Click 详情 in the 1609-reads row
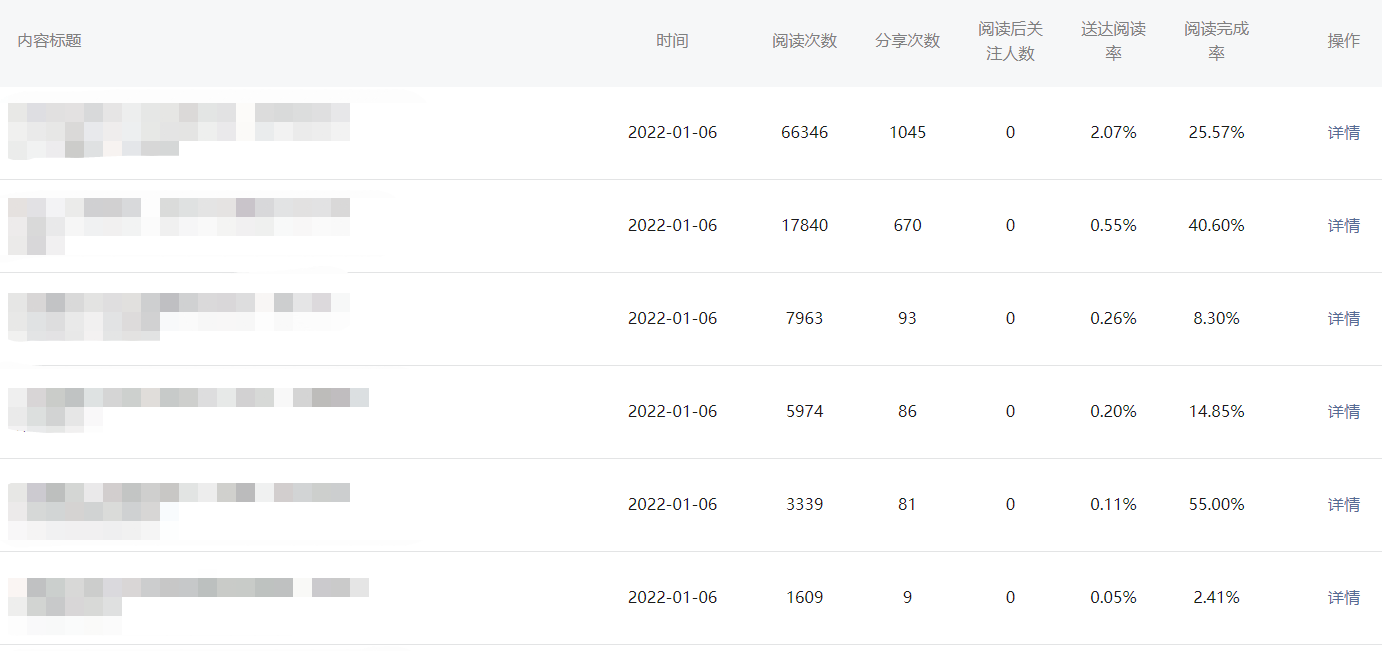This screenshot has height=651, width=1382. click(x=1343, y=598)
